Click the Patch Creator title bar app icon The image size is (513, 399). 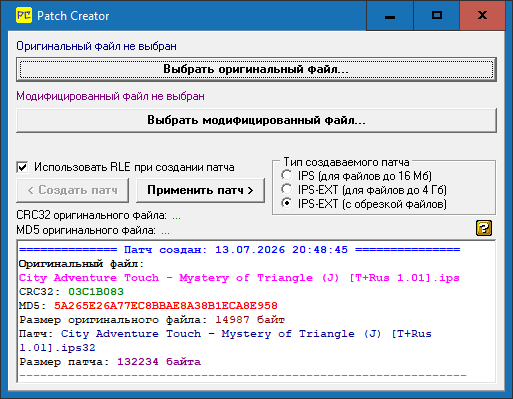(24, 15)
